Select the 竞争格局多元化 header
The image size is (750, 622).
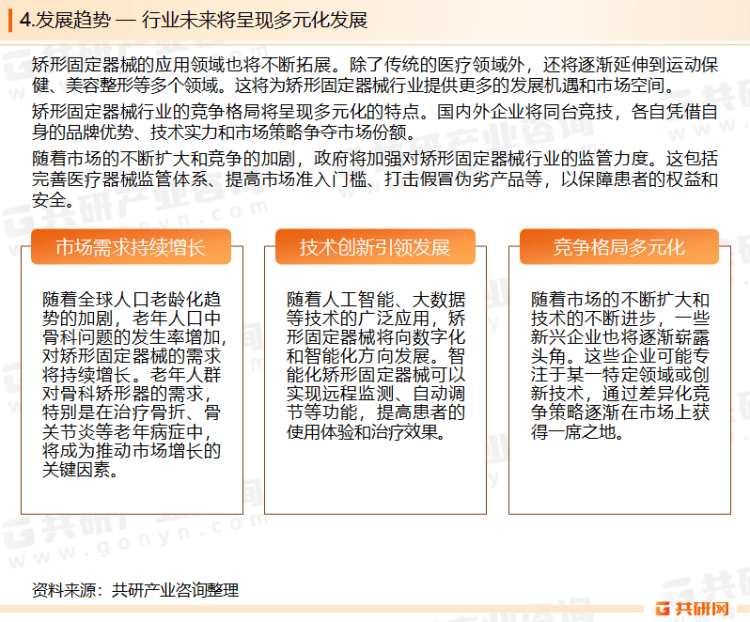pyautogui.click(x=619, y=247)
